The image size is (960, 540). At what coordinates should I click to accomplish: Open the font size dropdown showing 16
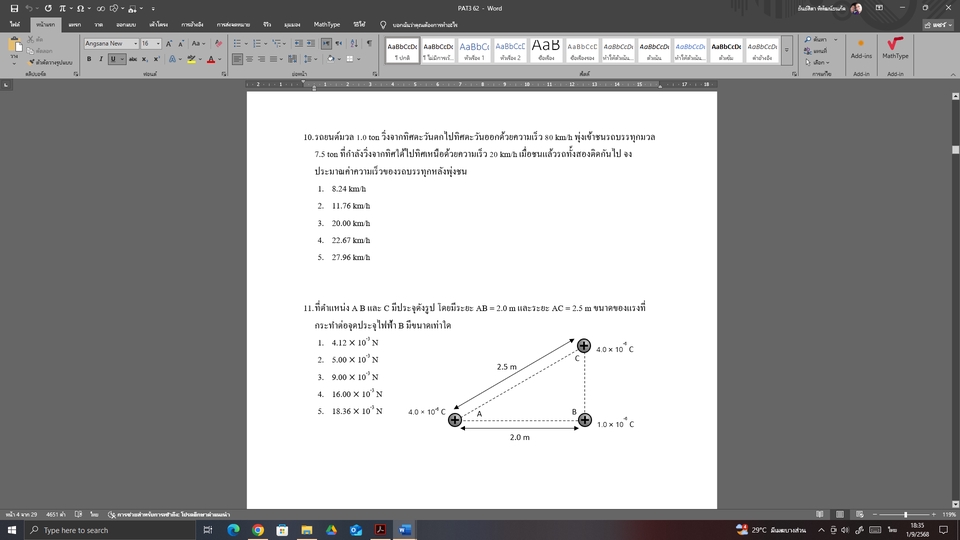(x=150, y=44)
